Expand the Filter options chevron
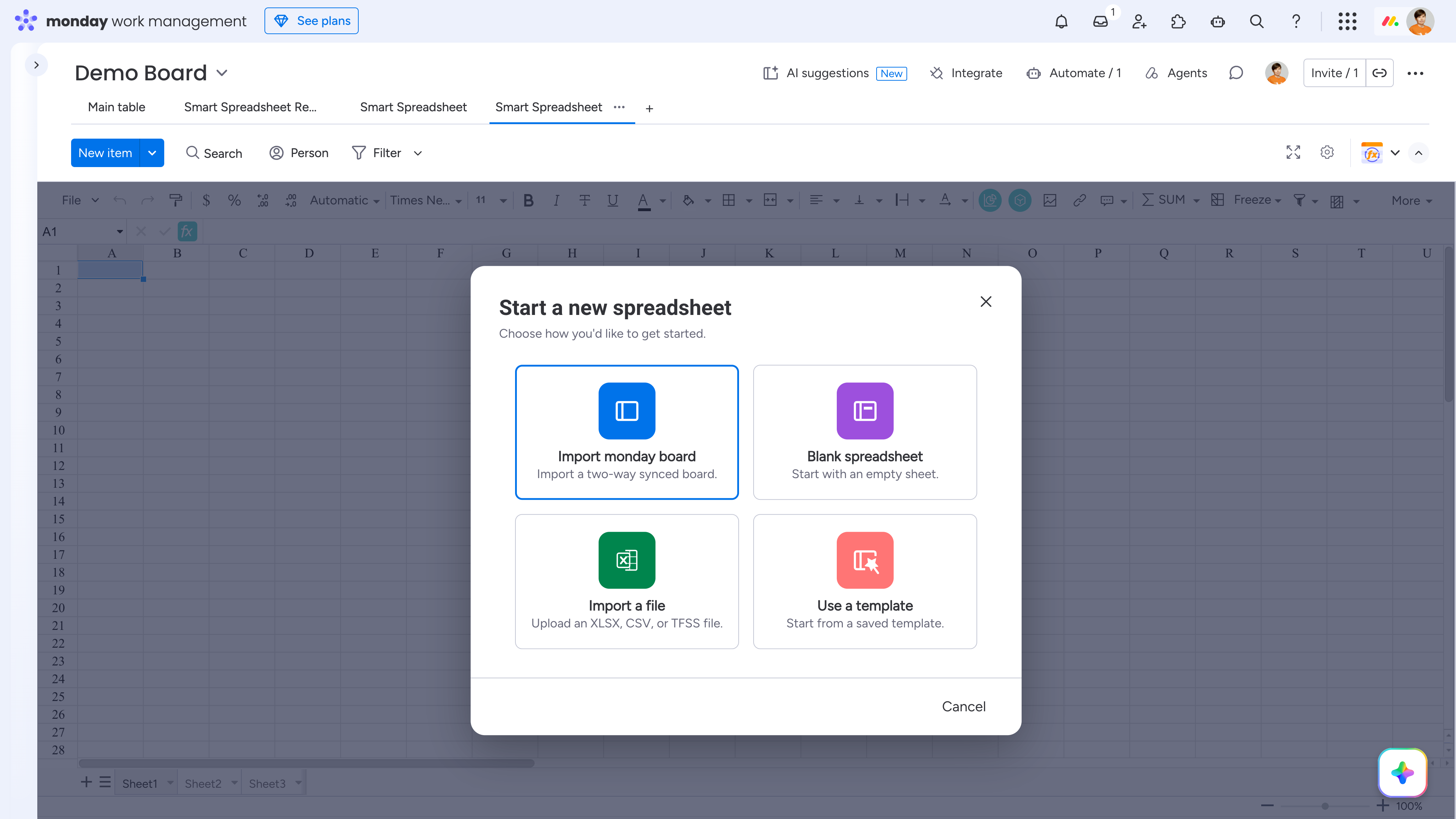This screenshot has width=1456, height=819. coord(418,153)
